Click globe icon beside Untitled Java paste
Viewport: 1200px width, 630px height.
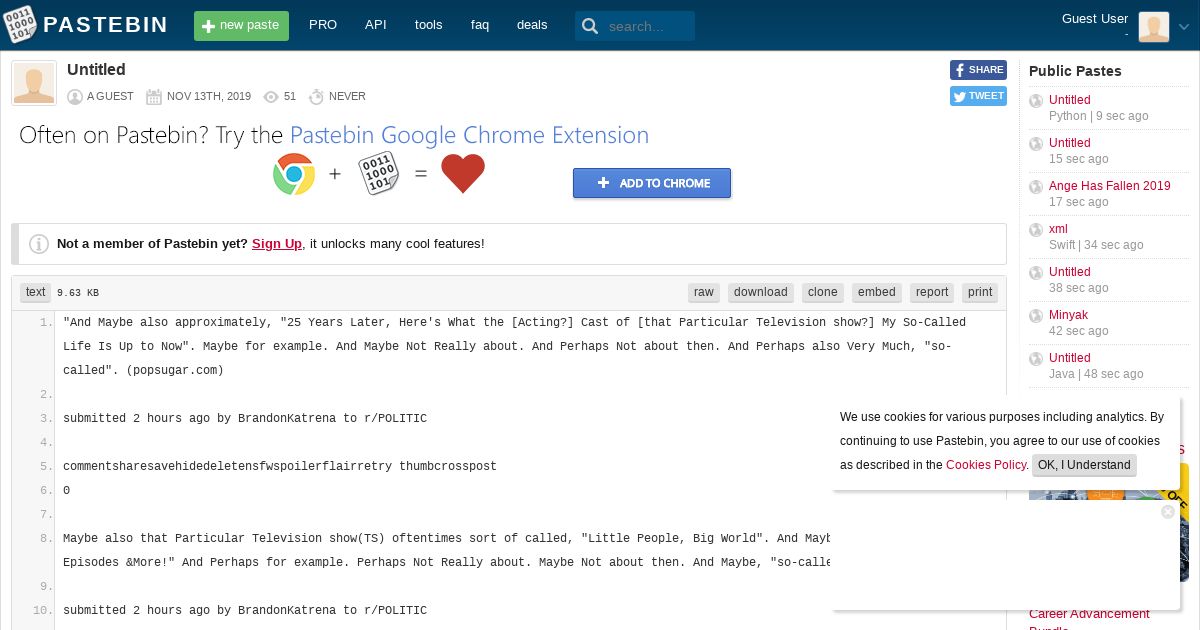click(x=1036, y=359)
